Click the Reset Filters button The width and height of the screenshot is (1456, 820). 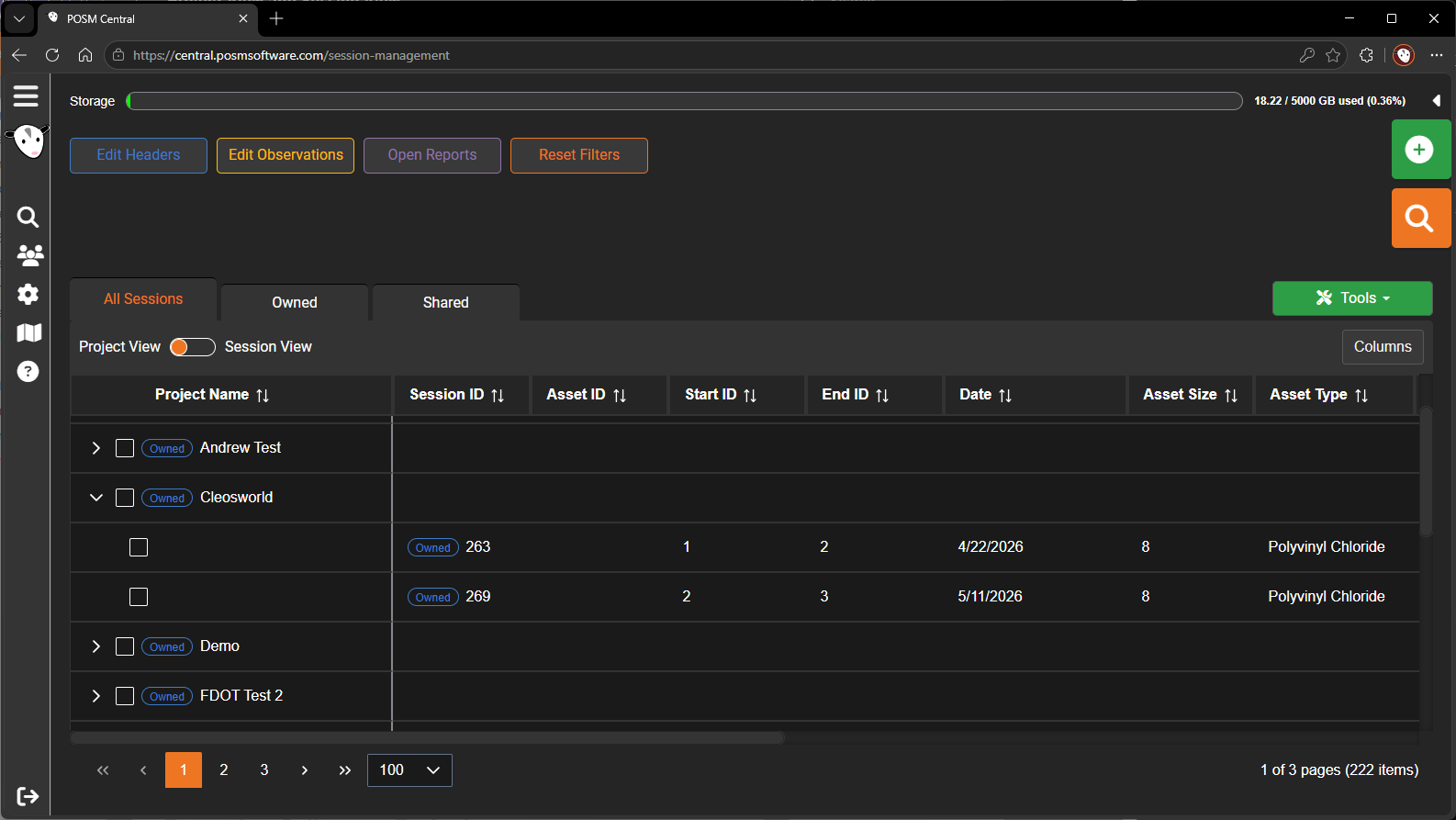[579, 155]
